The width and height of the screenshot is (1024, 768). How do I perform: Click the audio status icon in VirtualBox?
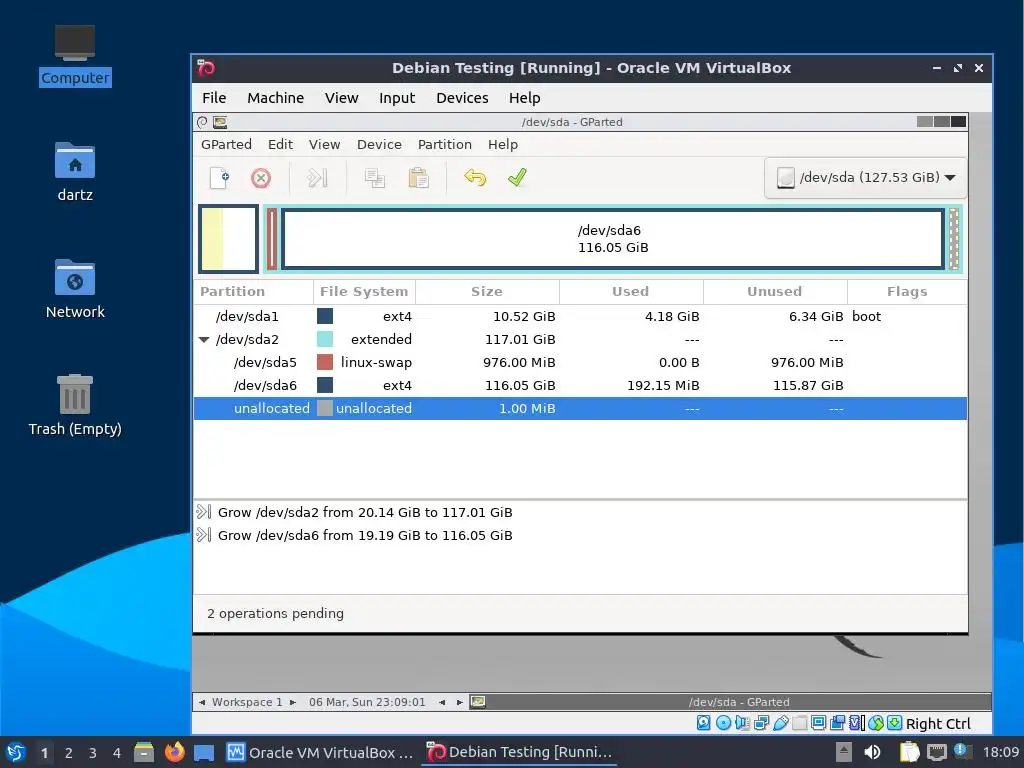click(742, 723)
